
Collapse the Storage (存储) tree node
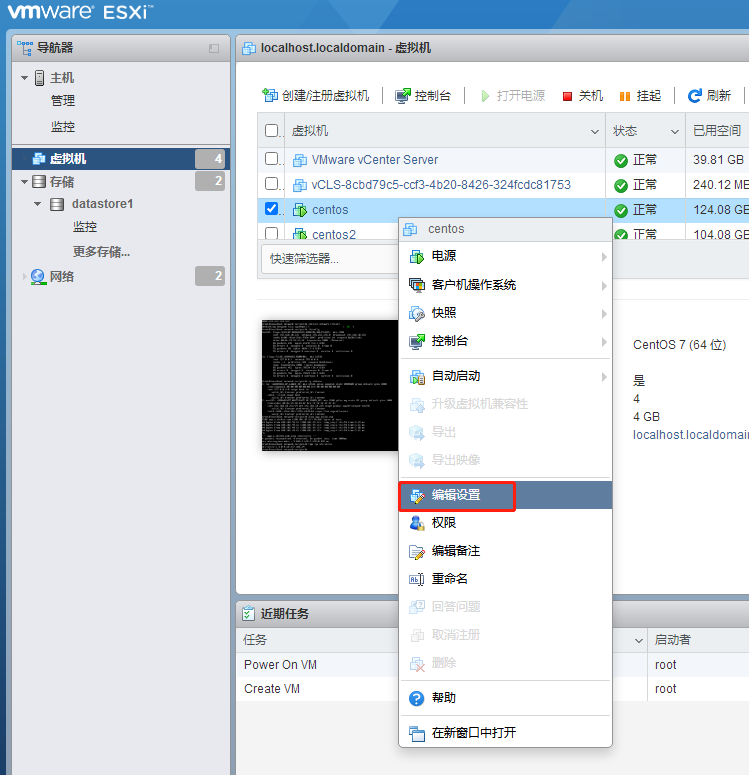[24, 182]
